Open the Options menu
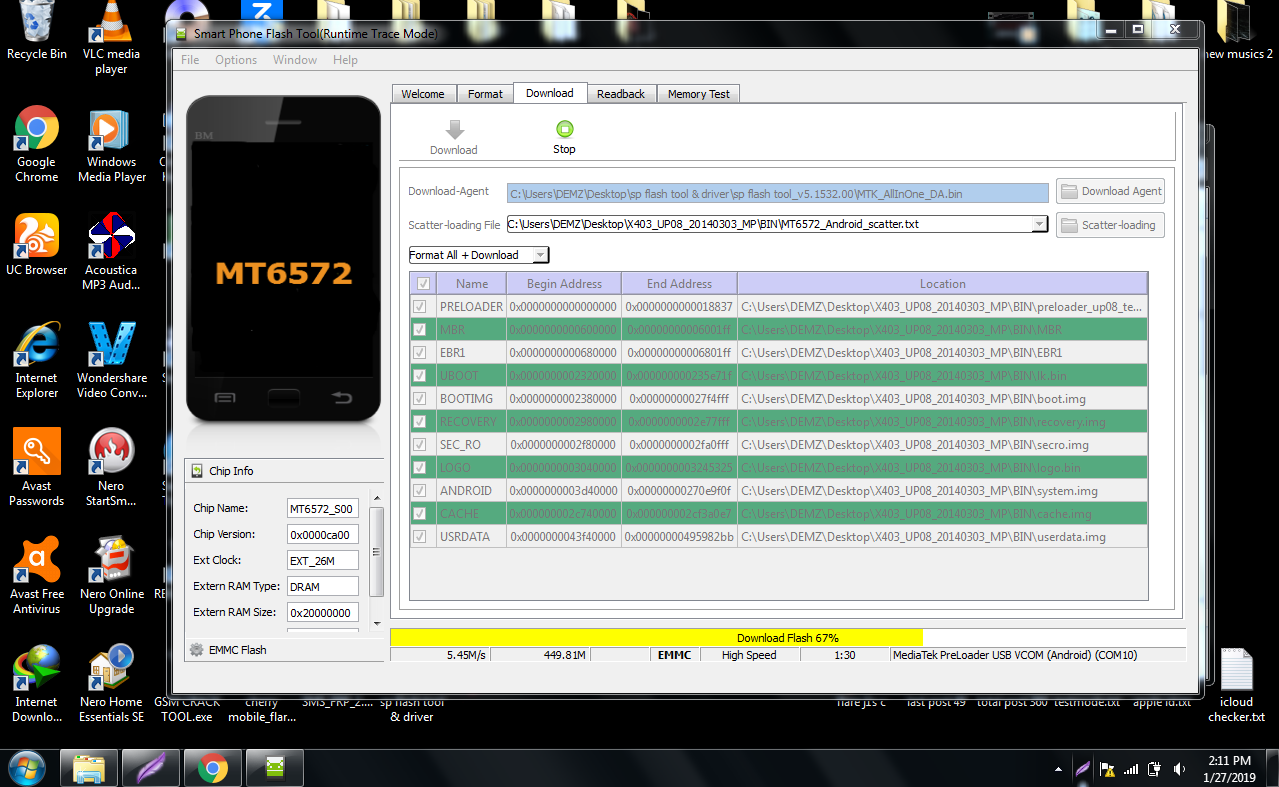The height and width of the screenshot is (787, 1279). [236, 60]
